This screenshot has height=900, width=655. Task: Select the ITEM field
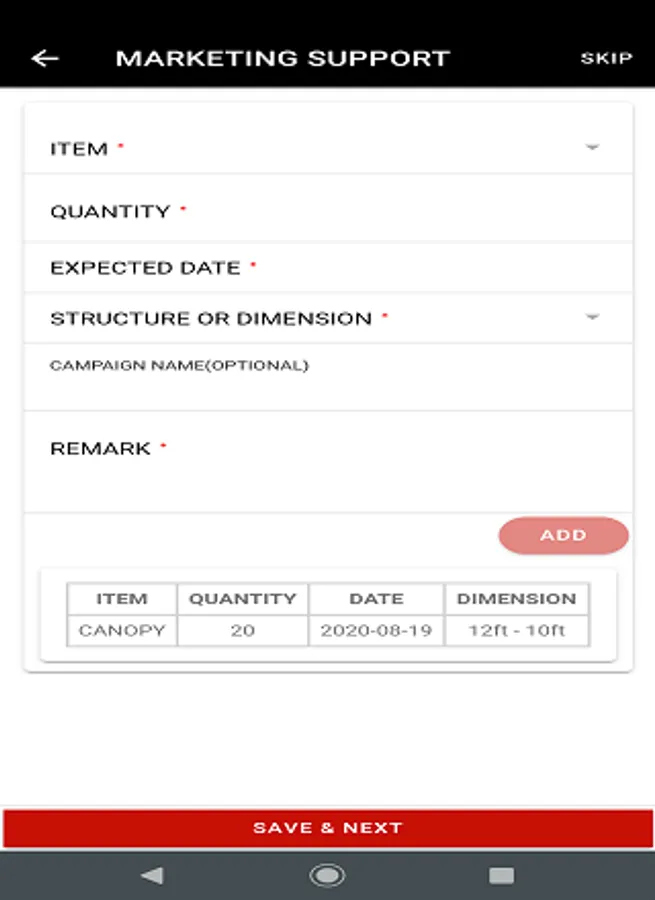(300, 149)
